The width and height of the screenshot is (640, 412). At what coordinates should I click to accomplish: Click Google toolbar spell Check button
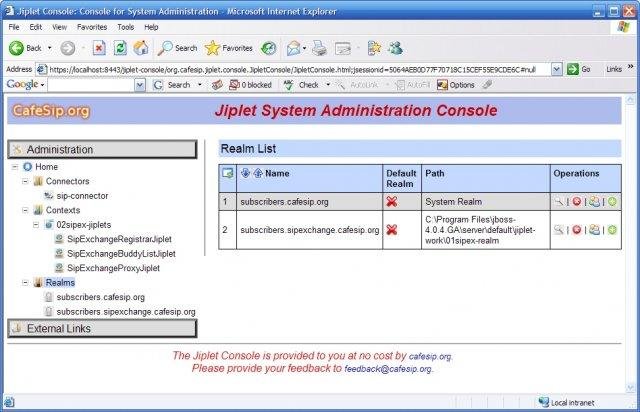[x=301, y=85]
